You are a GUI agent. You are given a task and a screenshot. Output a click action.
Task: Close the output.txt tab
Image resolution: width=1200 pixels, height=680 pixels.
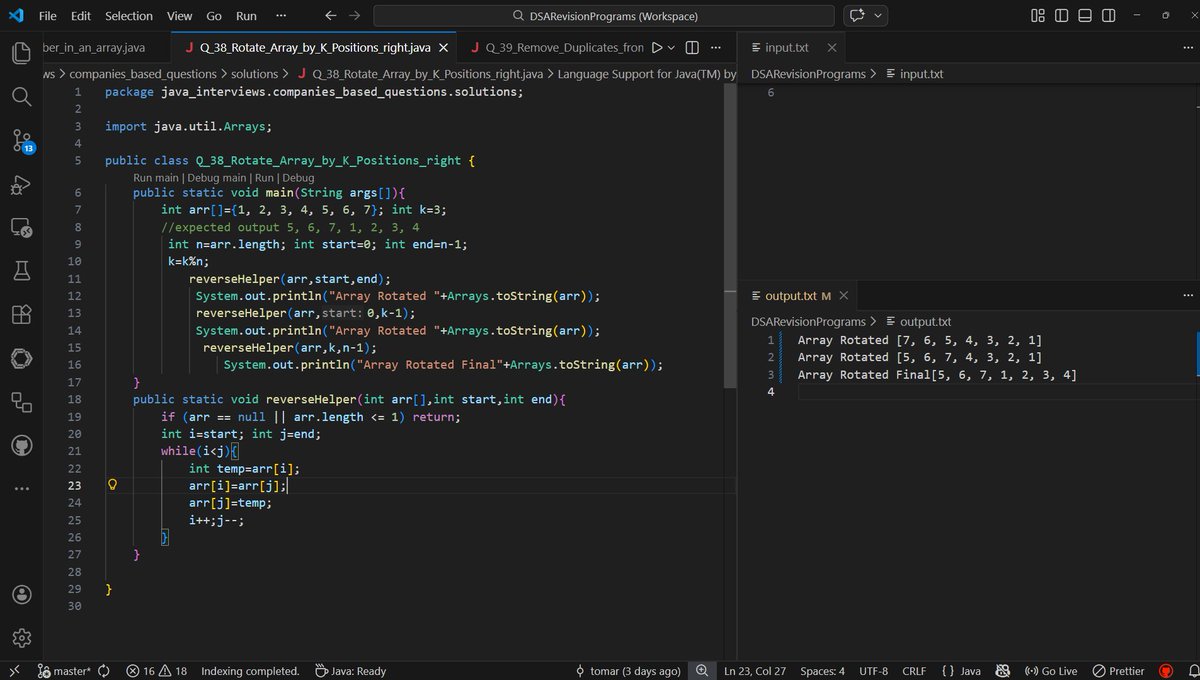tap(844, 296)
